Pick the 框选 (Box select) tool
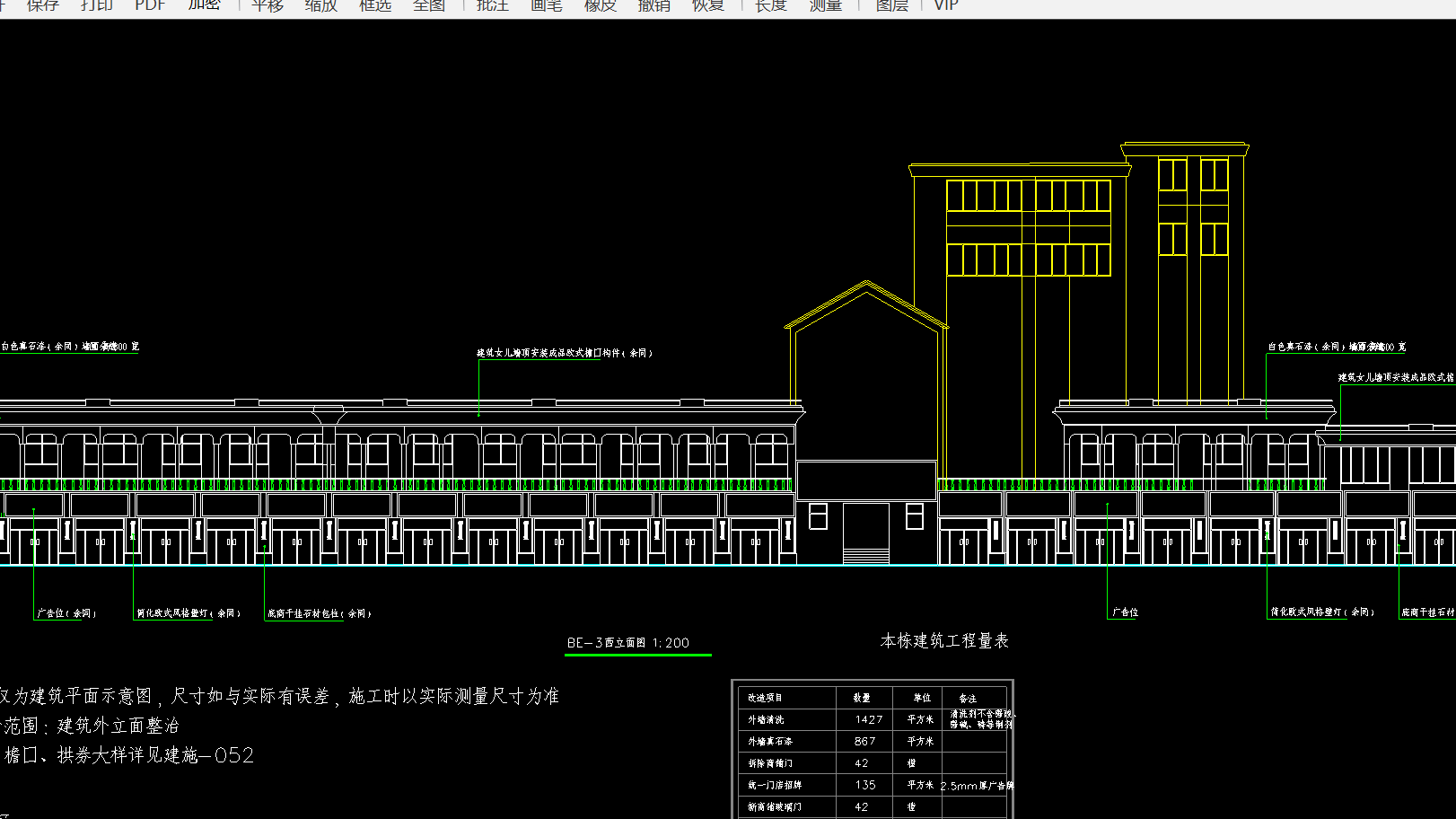Image resolution: width=1456 pixels, height=819 pixels. [375, 5]
